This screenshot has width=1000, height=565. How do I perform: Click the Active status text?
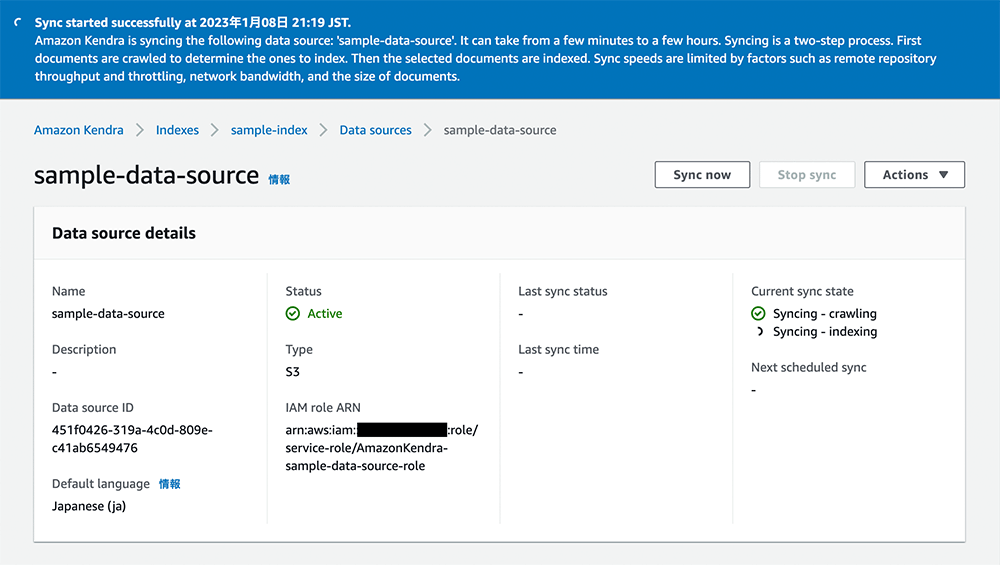(x=325, y=314)
